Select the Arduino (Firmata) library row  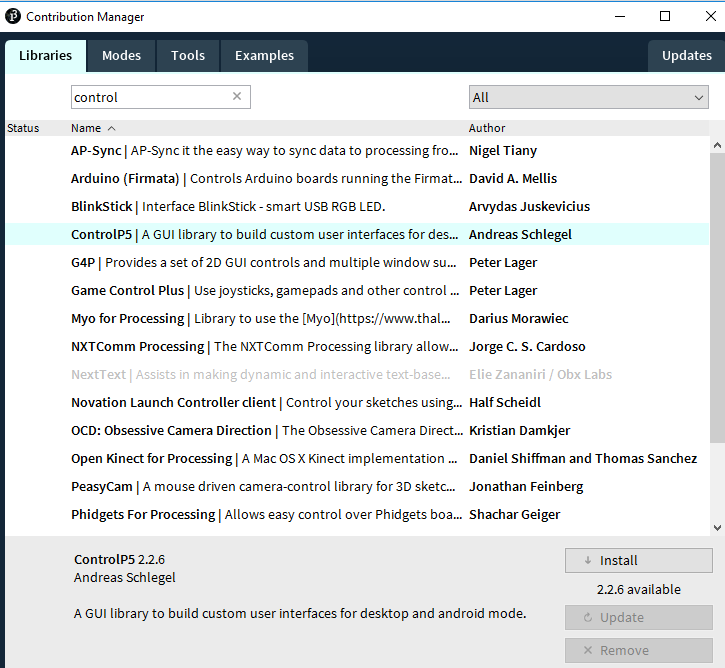pos(357,178)
